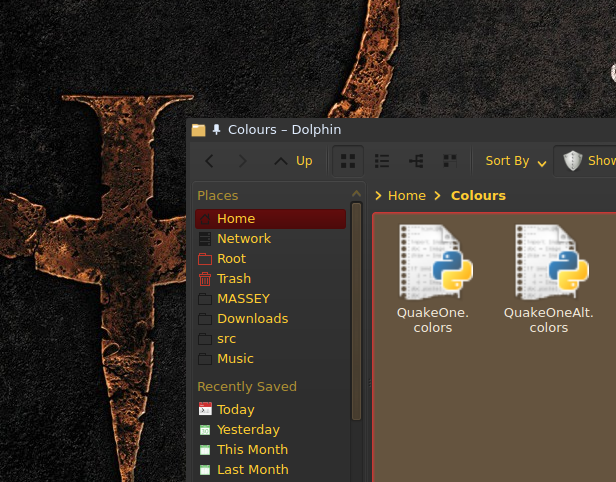Select the QuakeOne.colors file icon
616x482 pixels.
pyautogui.click(x=436, y=262)
